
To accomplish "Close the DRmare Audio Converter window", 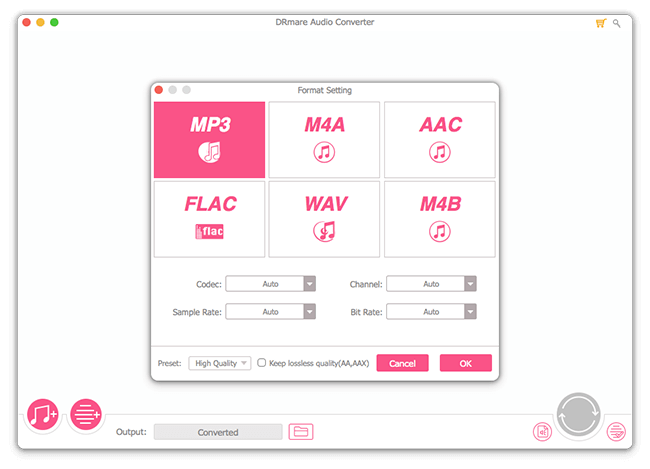I will [27, 22].
